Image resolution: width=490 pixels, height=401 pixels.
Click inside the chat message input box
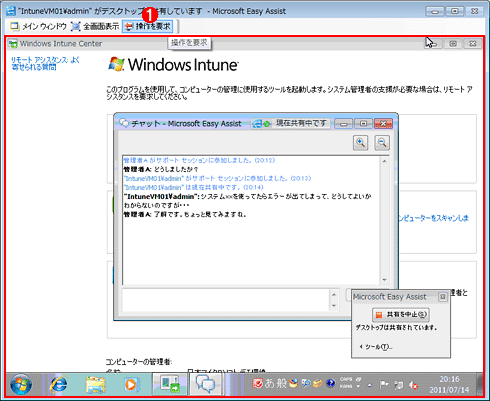(x=226, y=300)
